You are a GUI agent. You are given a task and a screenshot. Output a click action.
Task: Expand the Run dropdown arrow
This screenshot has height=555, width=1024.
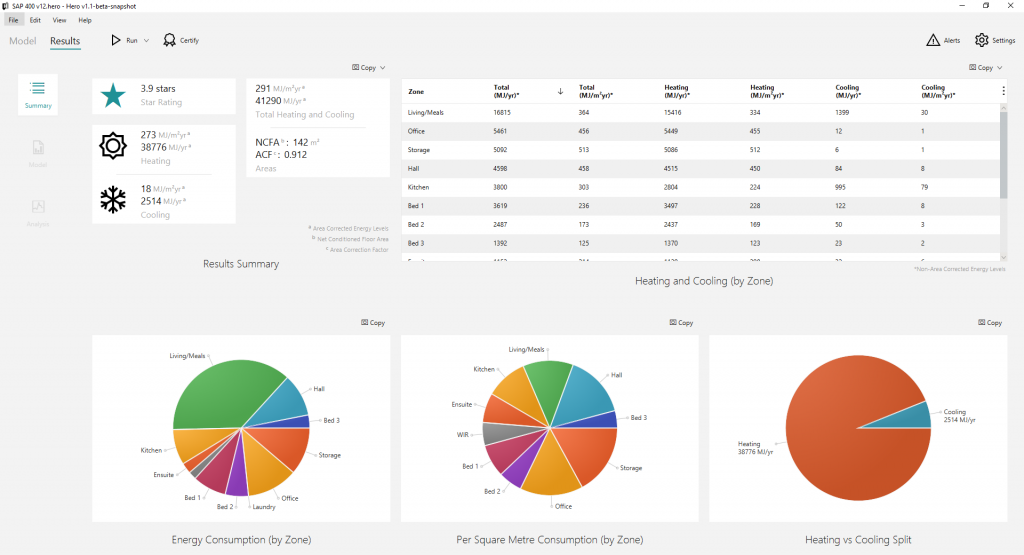pyautogui.click(x=146, y=41)
